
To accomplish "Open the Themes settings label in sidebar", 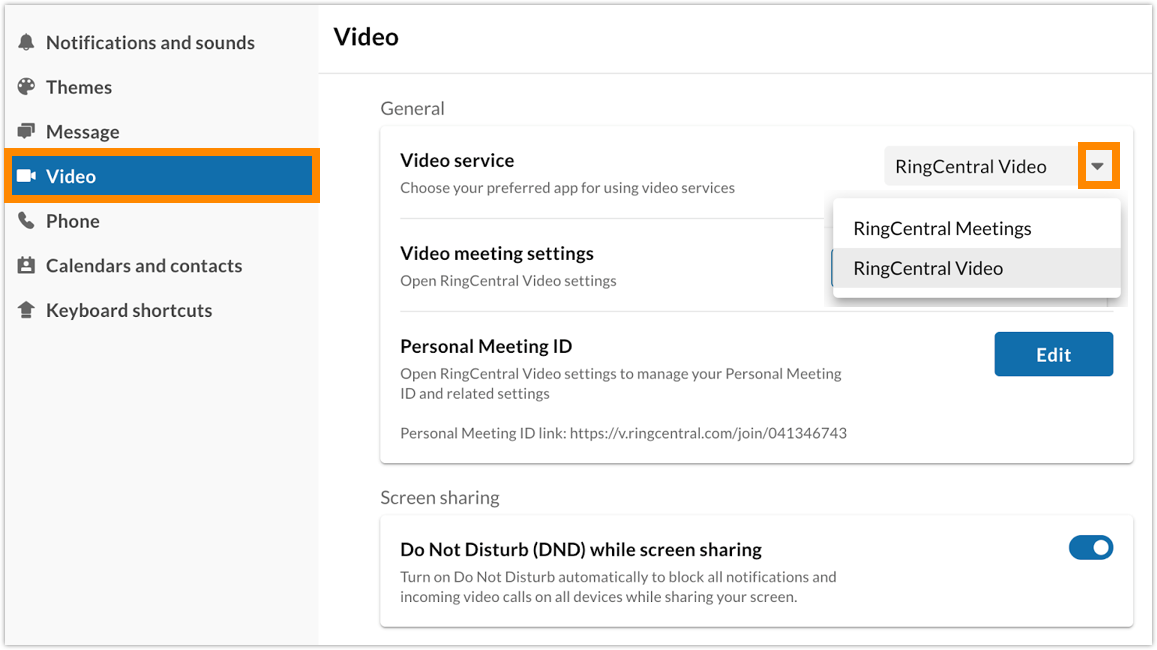I will click(79, 87).
